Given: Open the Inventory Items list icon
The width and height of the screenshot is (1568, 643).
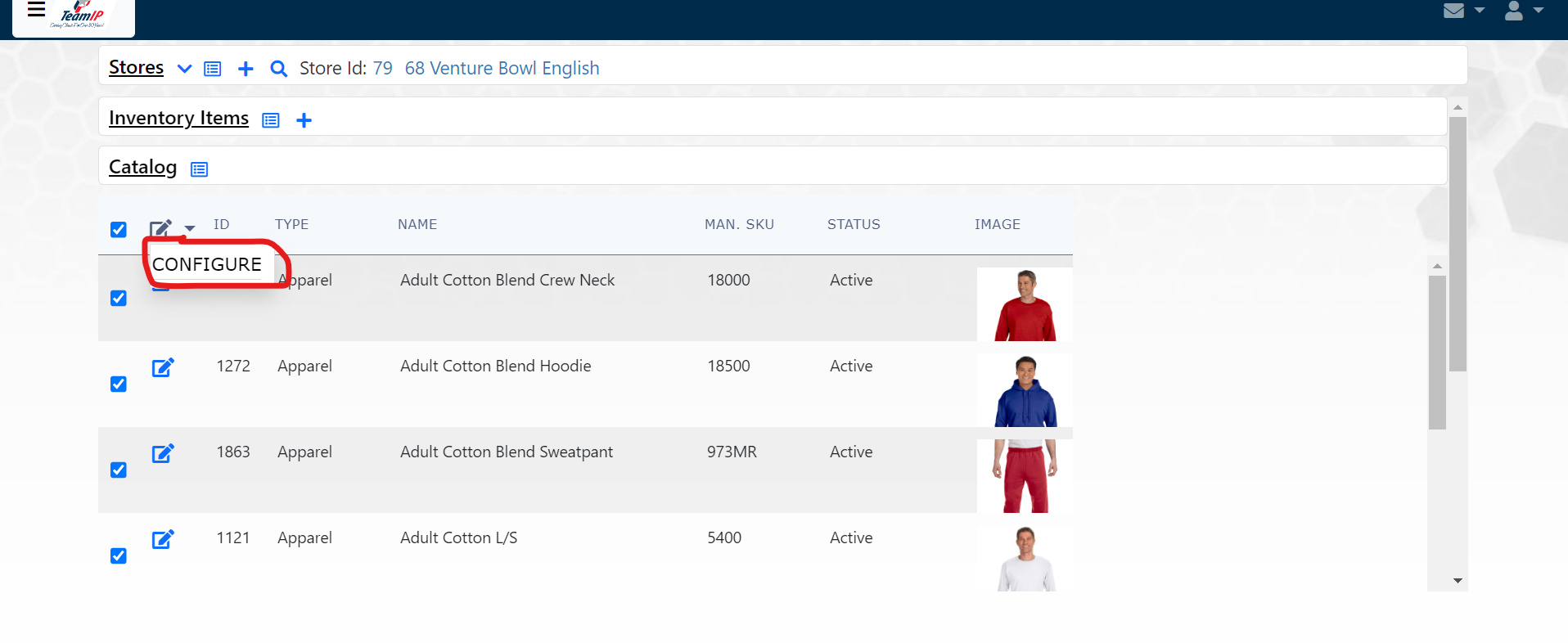Looking at the screenshot, I should tap(271, 120).
